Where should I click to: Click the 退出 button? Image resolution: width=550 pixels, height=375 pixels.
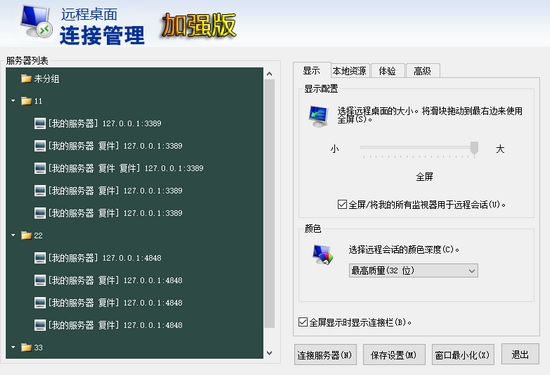pyautogui.click(x=520, y=354)
